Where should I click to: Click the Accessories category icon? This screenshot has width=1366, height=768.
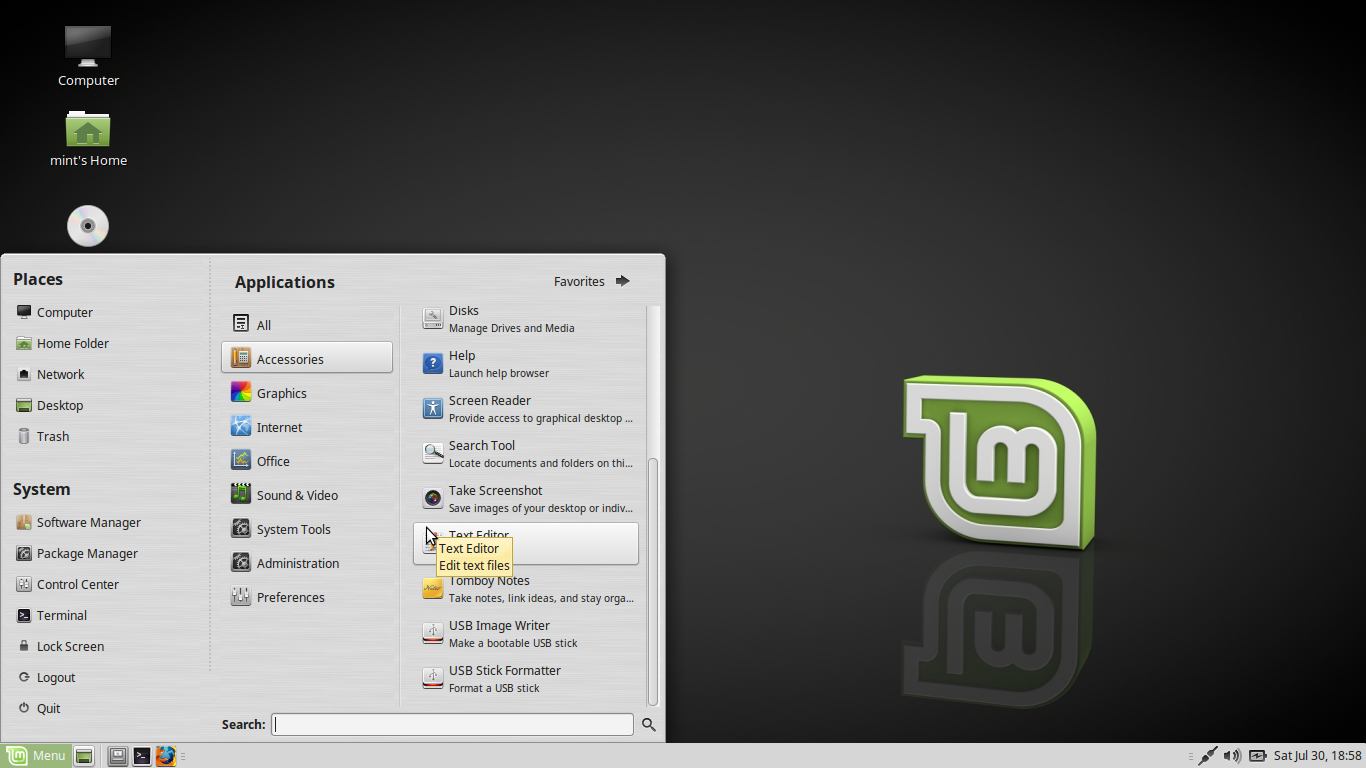click(241, 358)
